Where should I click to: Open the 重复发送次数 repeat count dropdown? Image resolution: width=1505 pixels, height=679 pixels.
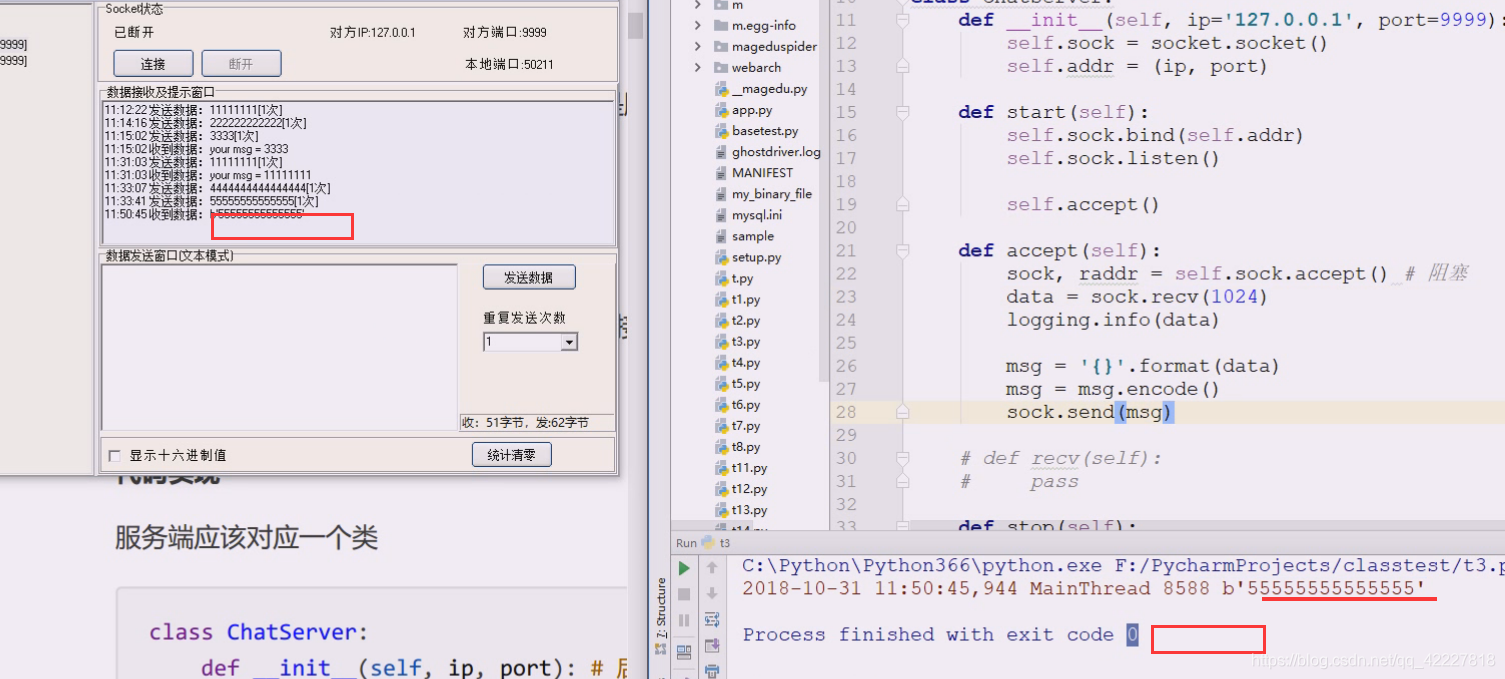coord(569,342)
